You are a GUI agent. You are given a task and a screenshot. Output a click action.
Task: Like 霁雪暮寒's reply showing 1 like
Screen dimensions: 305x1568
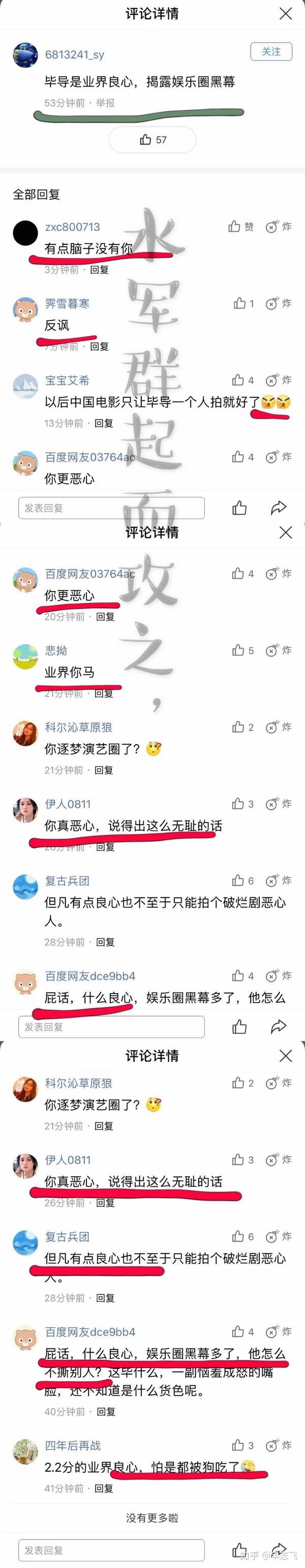point(243,303)
